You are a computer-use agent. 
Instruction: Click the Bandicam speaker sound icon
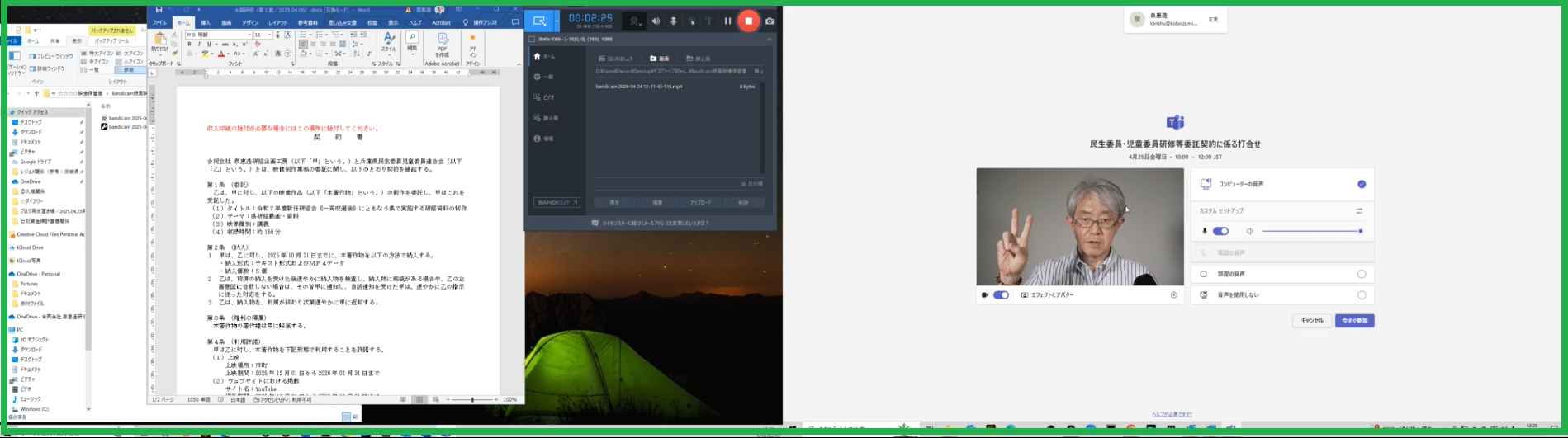pos(656,21)
